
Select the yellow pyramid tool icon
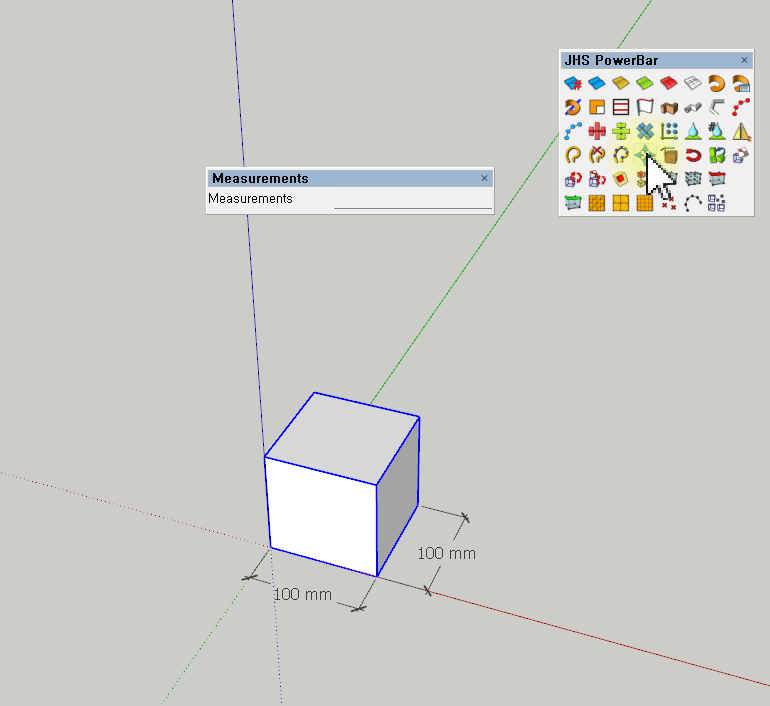[741, 131]
